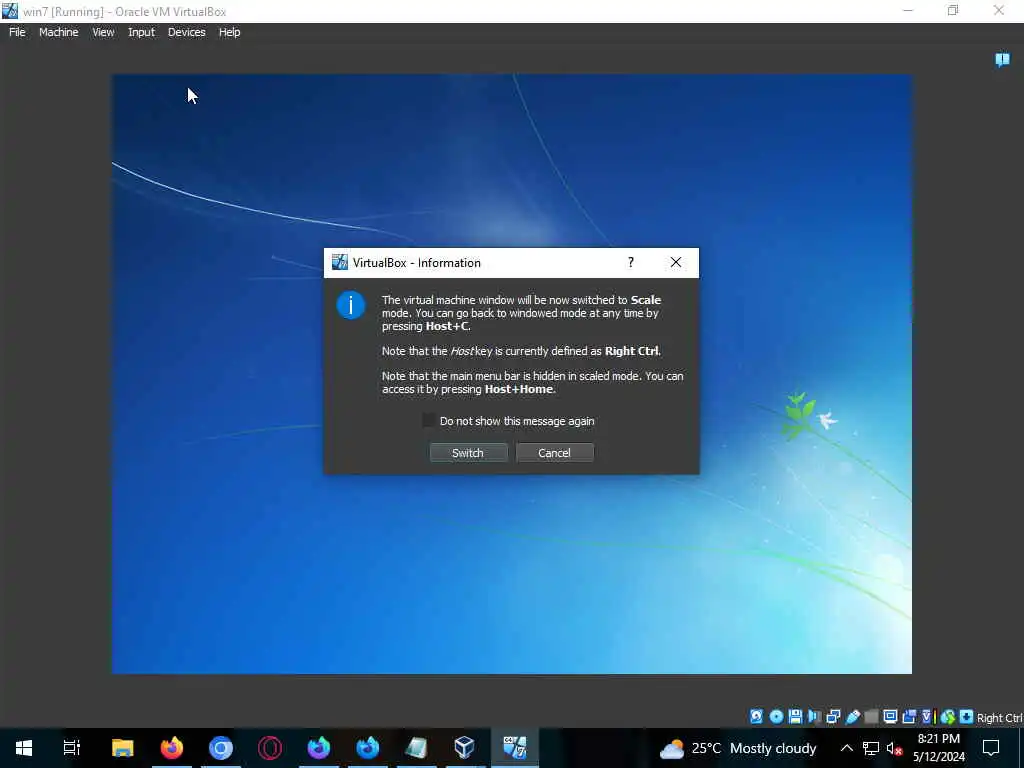Click the running win7 VM taskbar icon
This screenshot has width=1024, height=768.
515,748
